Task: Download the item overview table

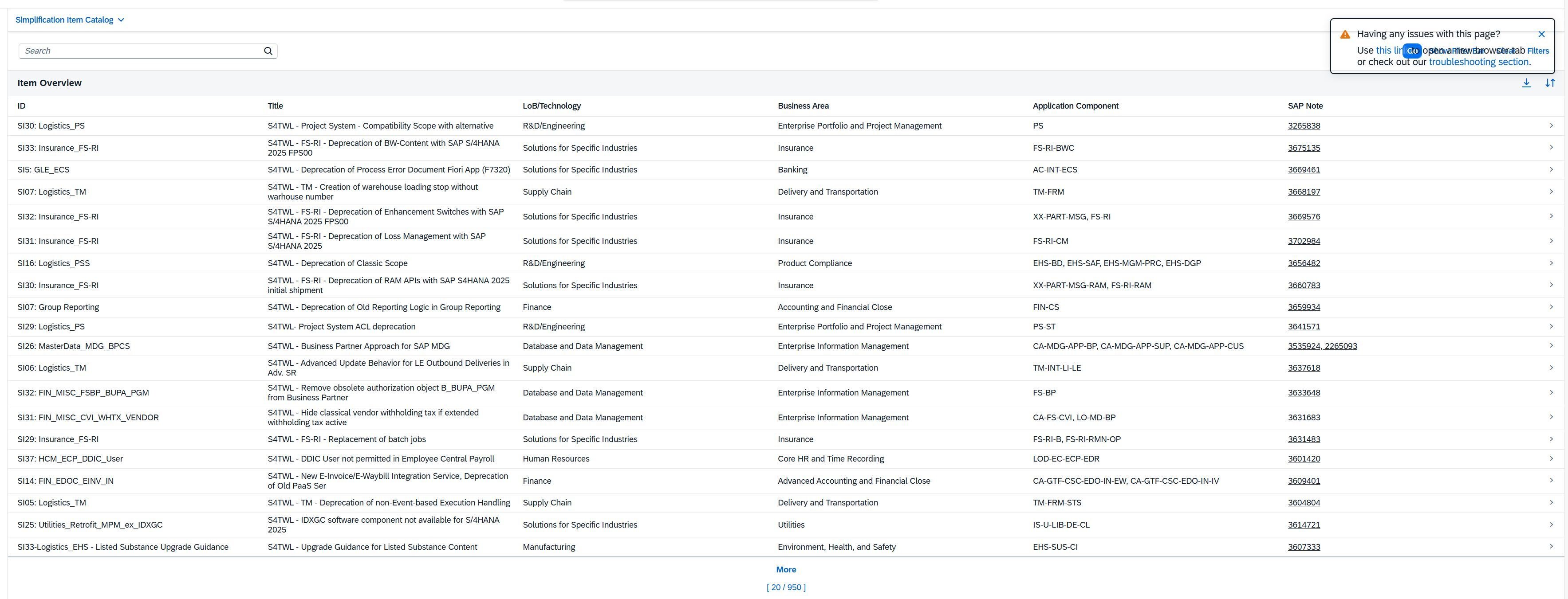Action: tap(1526, 83)
